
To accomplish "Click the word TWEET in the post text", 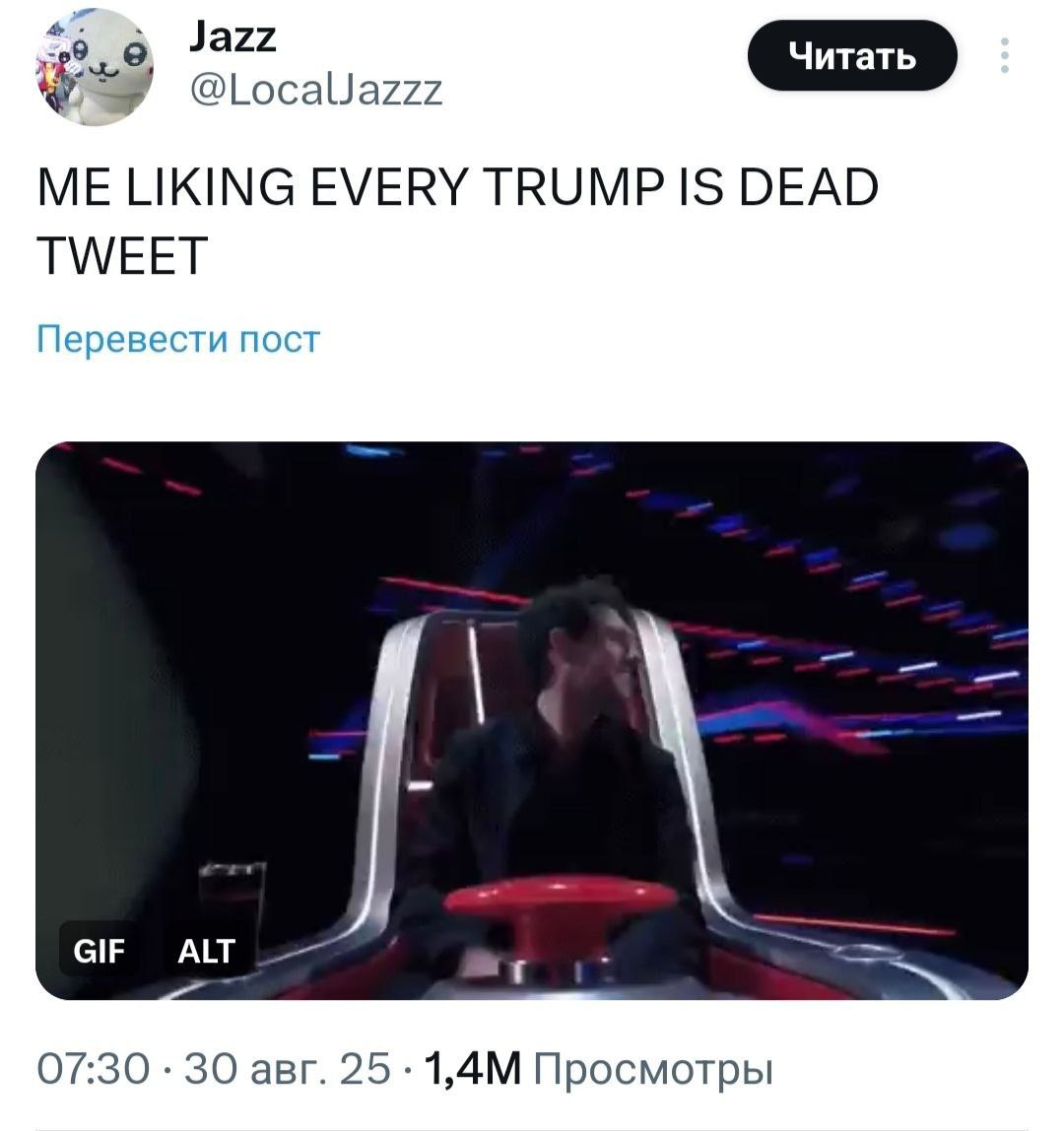I will (x=122, y=256).
